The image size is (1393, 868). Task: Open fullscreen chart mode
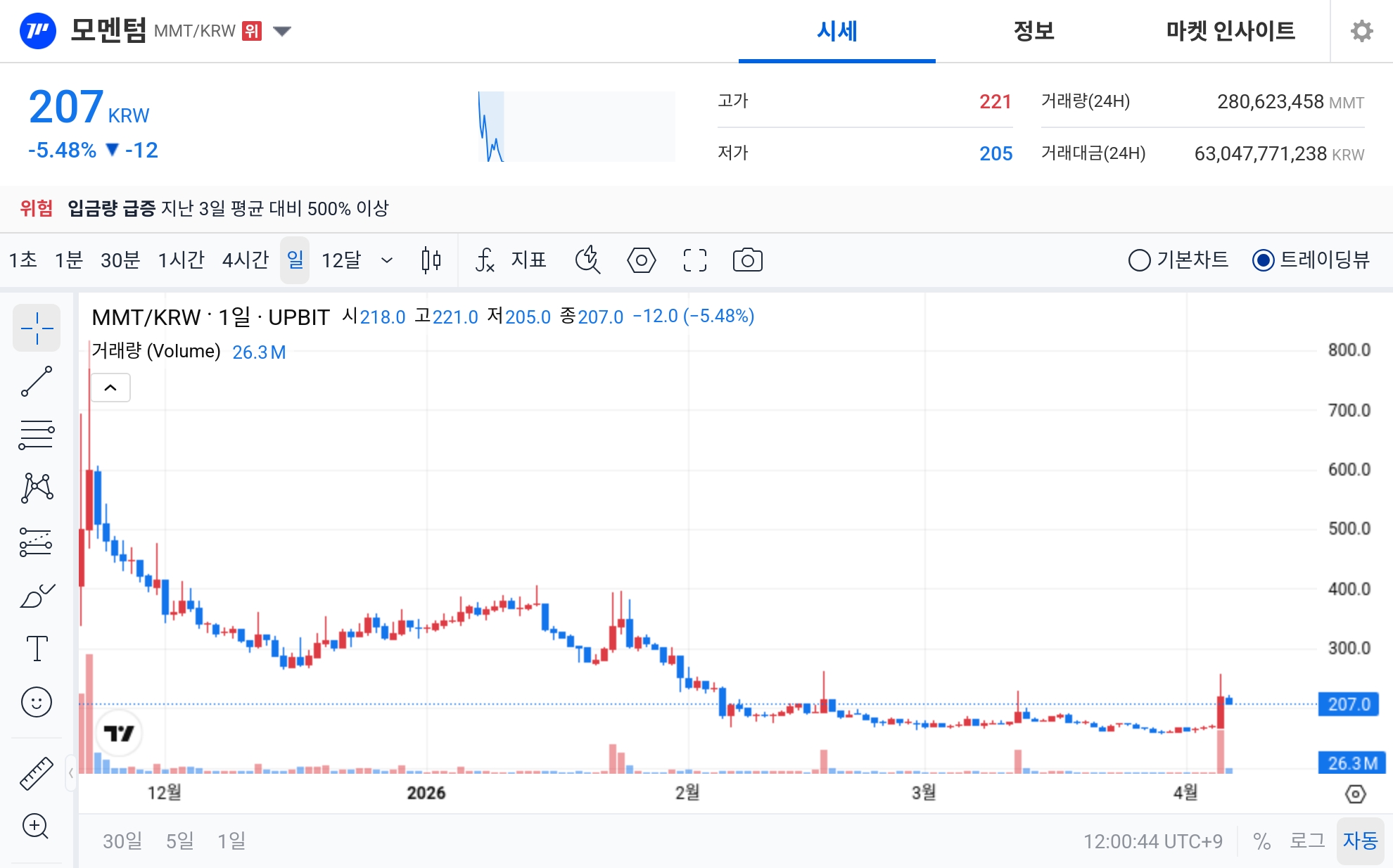pos(694,260)
